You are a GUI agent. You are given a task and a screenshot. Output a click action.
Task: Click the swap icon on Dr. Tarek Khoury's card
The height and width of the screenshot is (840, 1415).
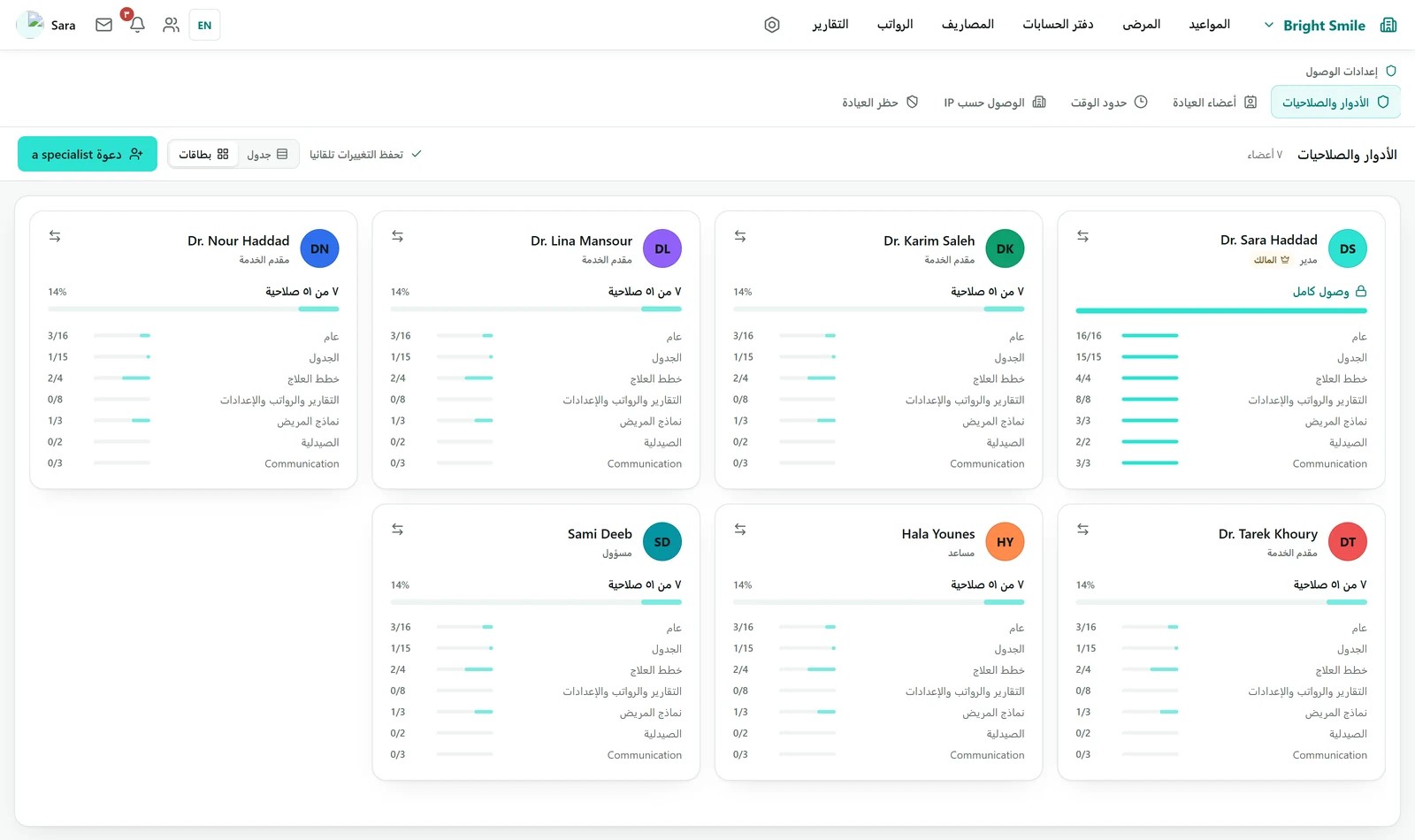pos(1082,530)
